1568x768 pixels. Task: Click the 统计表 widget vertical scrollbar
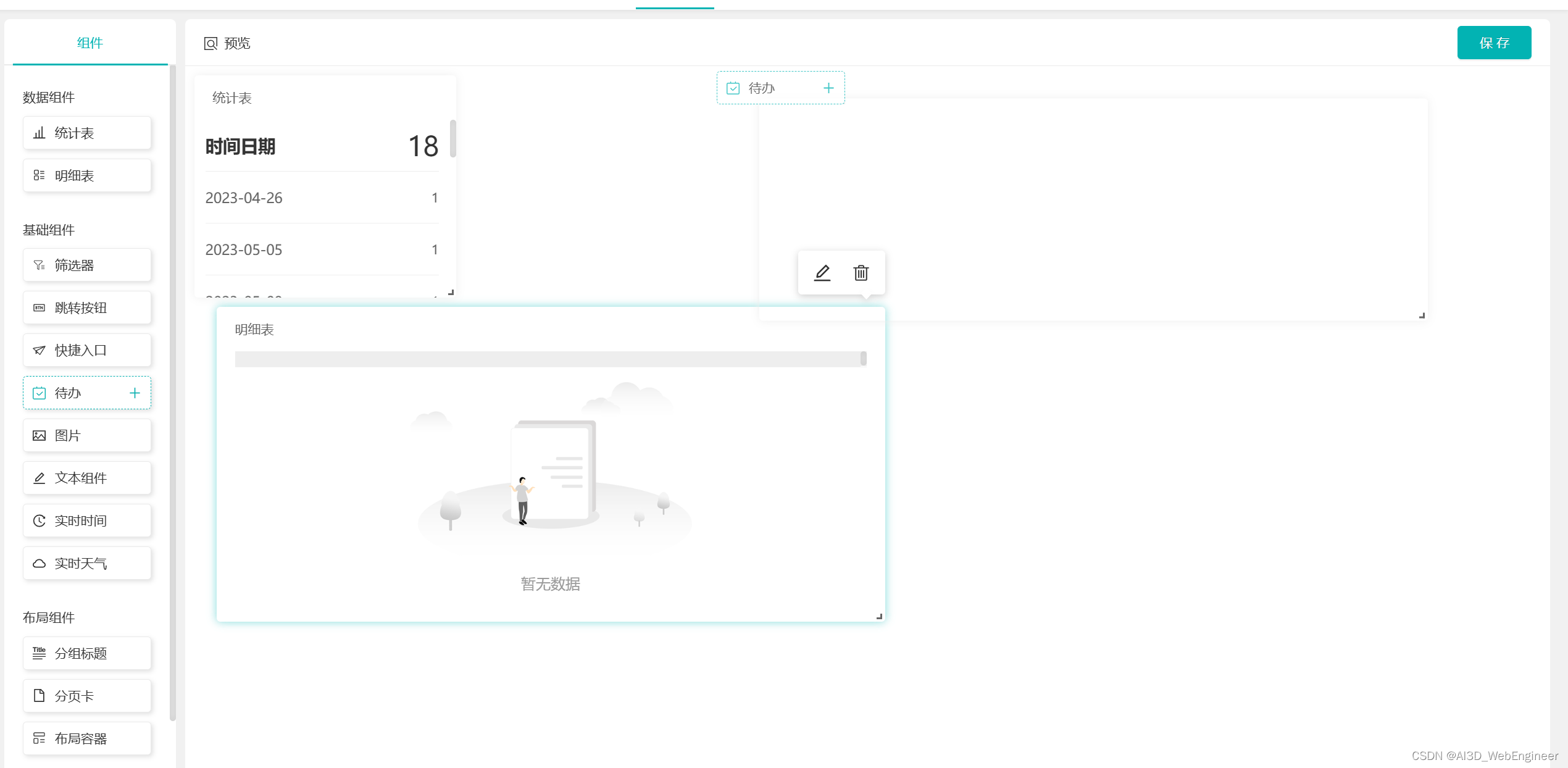pyautogui.click(x=452, y=139)
